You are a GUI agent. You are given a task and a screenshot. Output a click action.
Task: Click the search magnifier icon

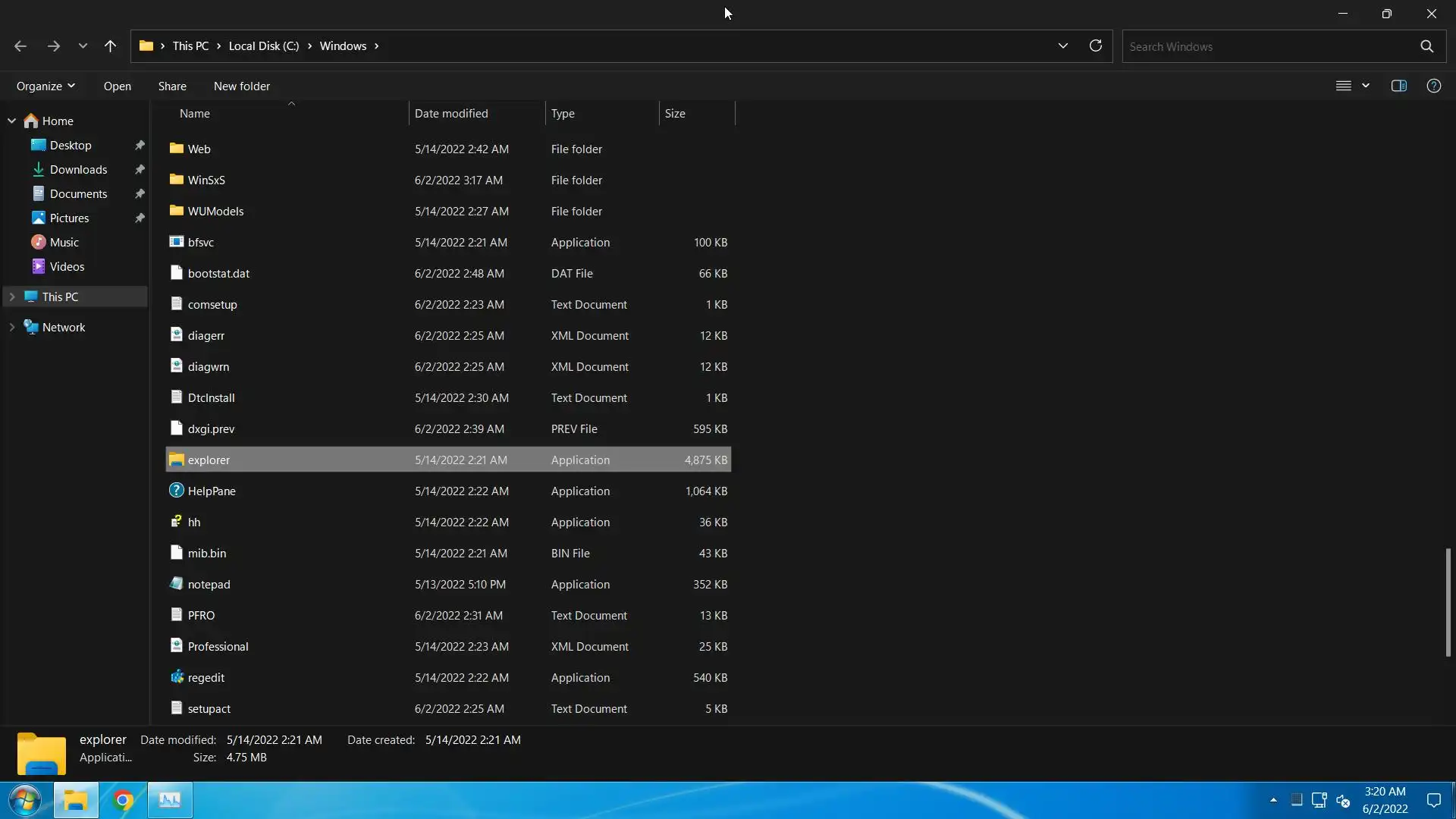pos(1426,46)
